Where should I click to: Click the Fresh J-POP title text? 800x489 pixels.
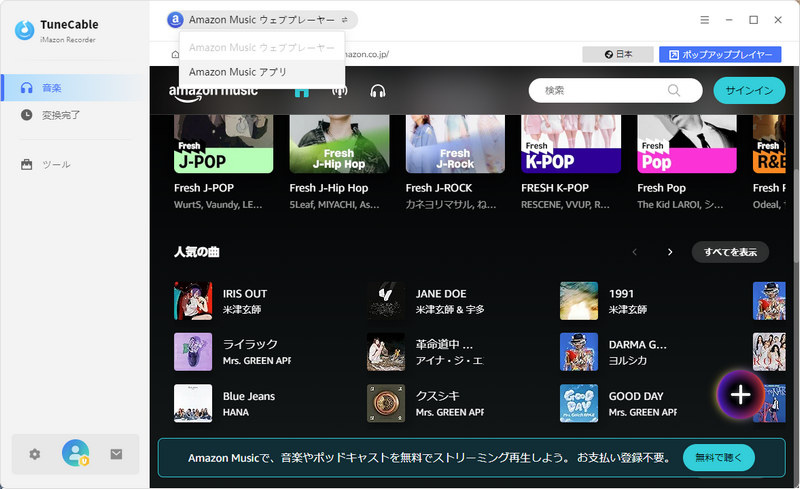[204, 188]
